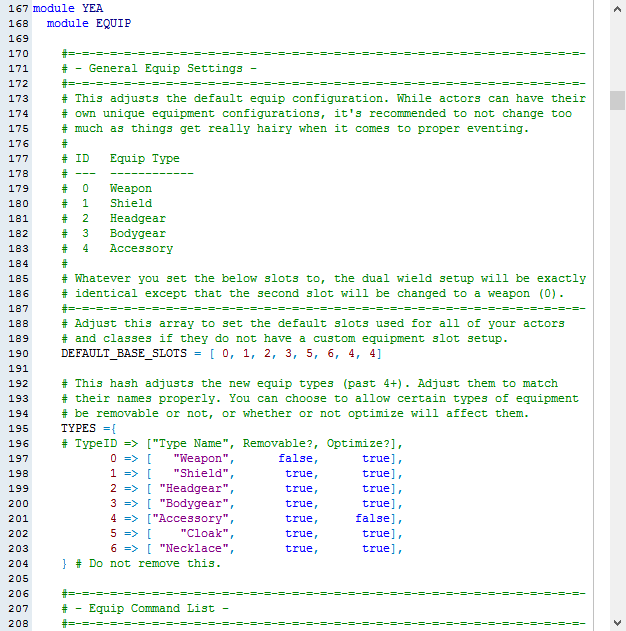The height and width of the screenshot is (631, 626).
Task: Click the "Cloak" string on line 202
Action: tap(204, 533)
